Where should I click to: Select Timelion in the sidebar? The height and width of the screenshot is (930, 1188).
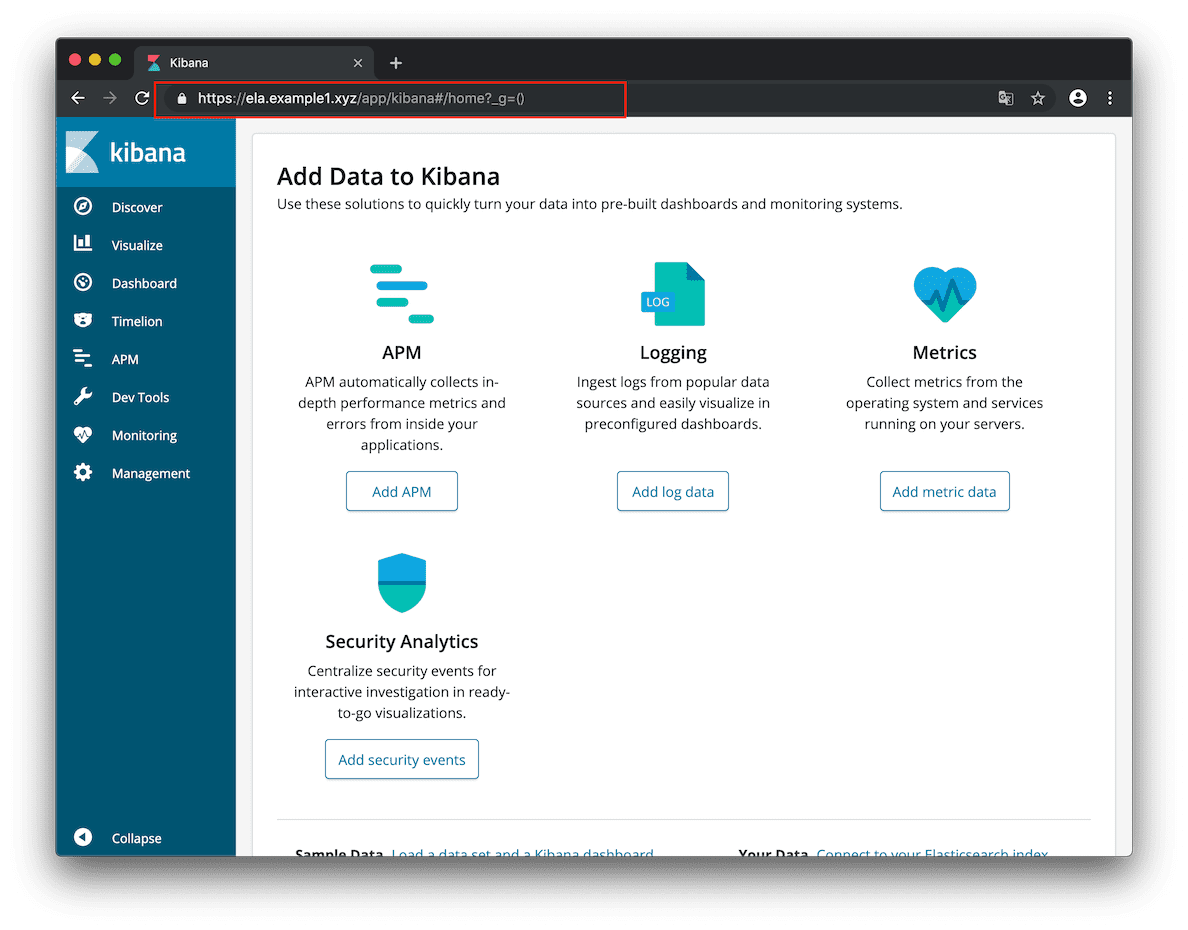click(x=137, y=321)
